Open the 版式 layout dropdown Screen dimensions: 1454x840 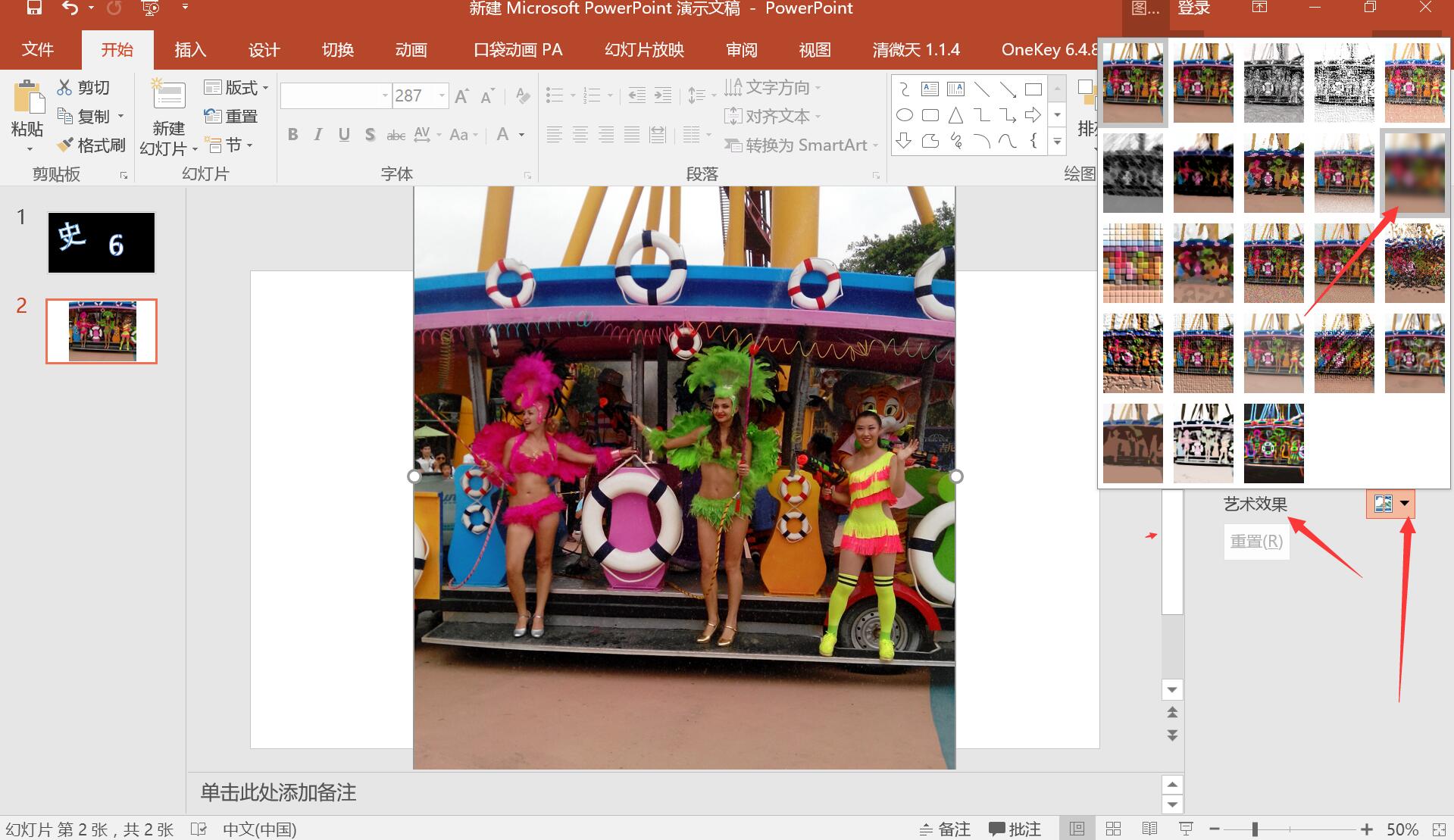(x=236, y=88)
